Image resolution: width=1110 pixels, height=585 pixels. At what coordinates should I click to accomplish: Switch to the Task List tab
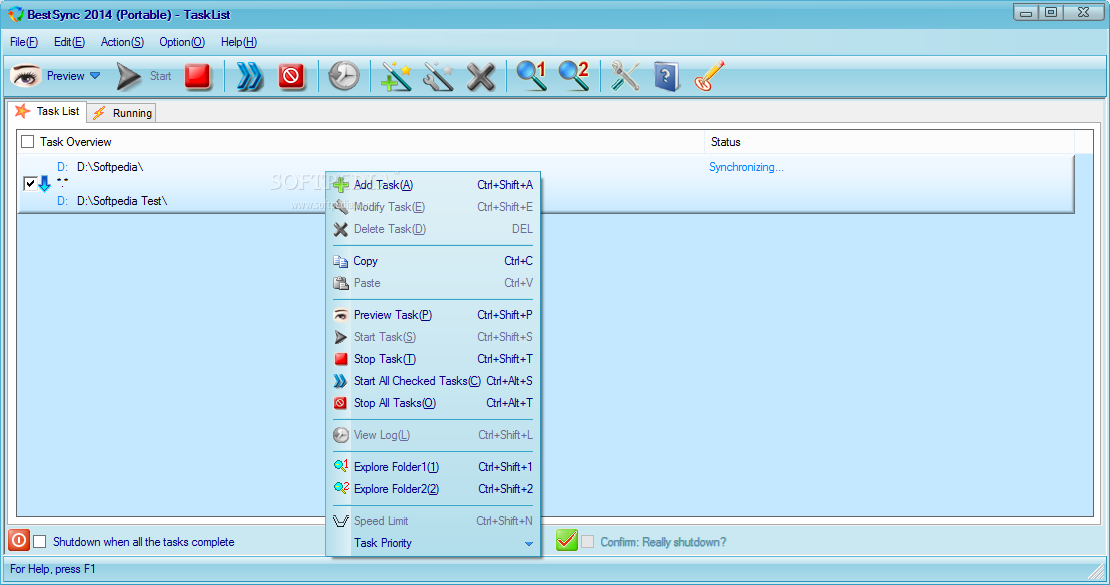pos(47,111)
